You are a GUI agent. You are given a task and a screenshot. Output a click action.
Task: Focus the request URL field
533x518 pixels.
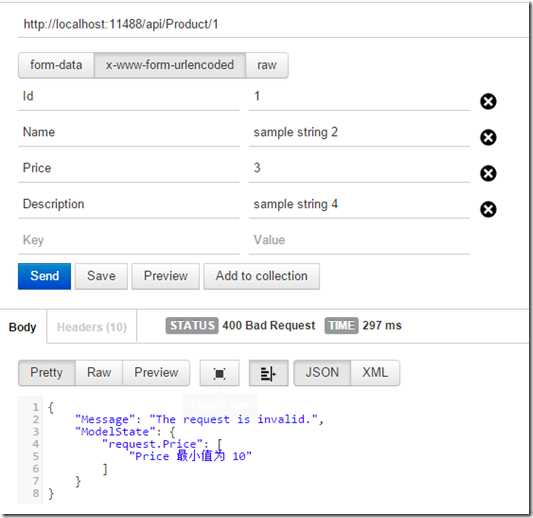click(272, 24)
